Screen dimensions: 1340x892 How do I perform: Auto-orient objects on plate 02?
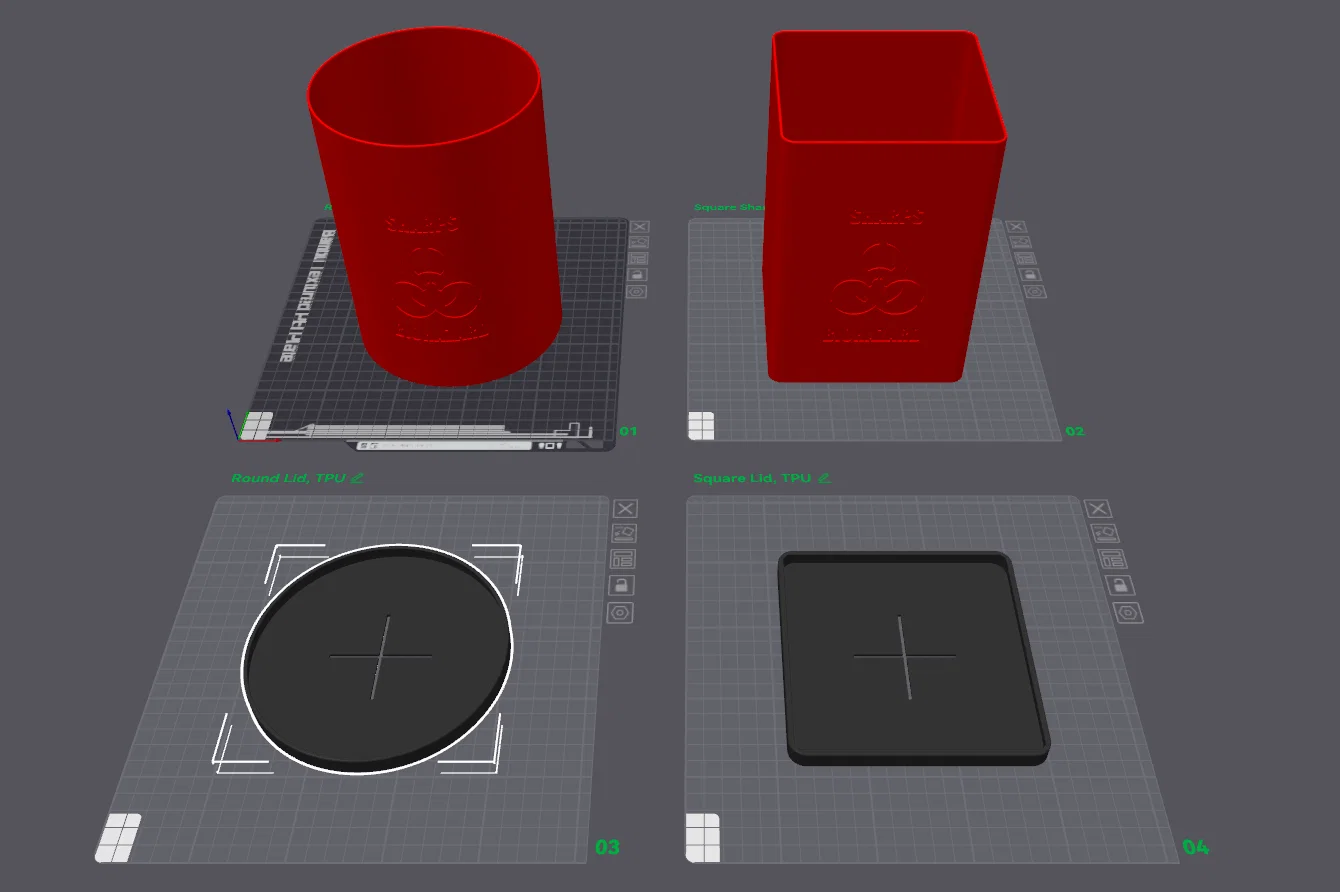pos(1023,243)
